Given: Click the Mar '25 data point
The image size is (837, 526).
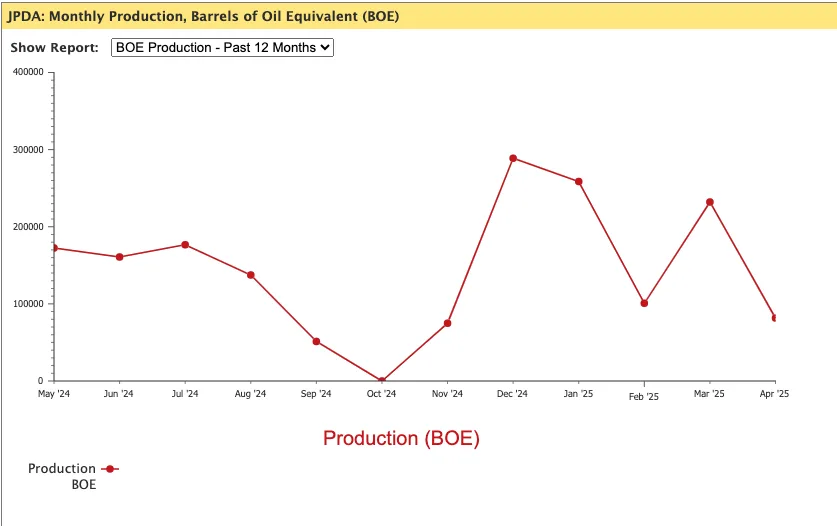Looking at the screenshot, I should [x=710, y=202].
